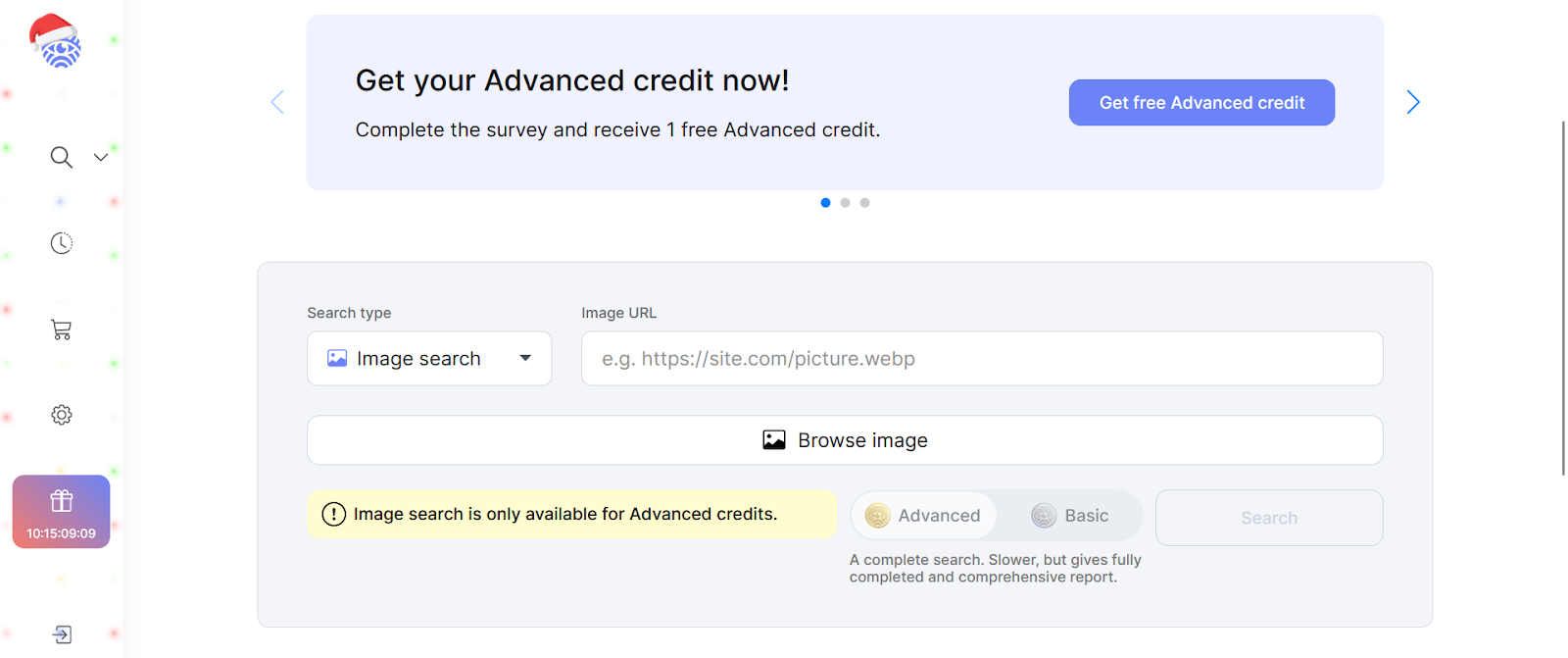Open the shopping cart icon
Screen dimensions: 1568x658
pos(61,329)
